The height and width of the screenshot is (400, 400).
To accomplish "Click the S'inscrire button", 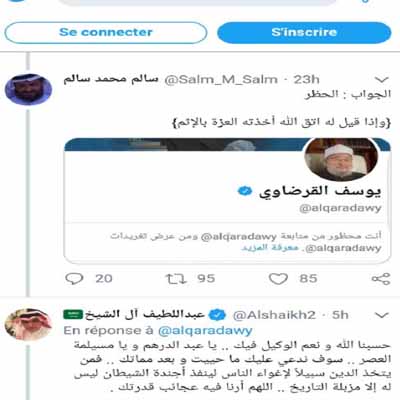I will pos(304,33).
